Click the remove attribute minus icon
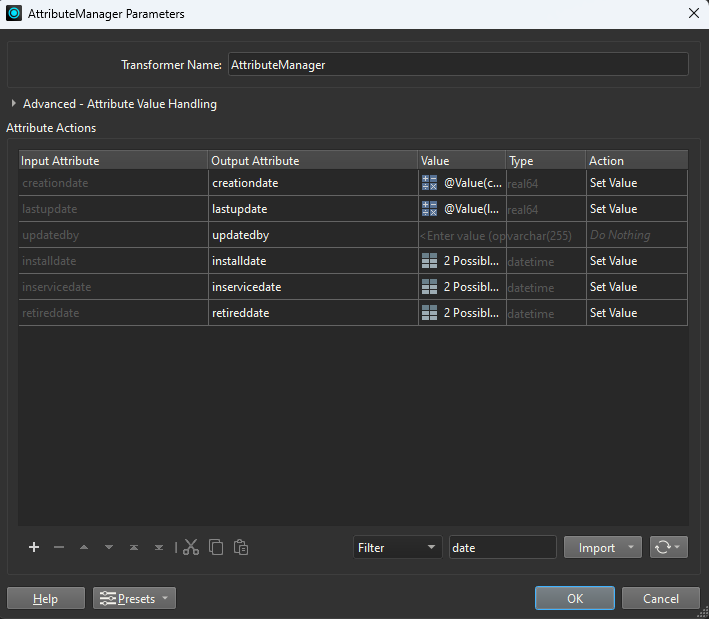This screenshot has height=619, width=709. coord(59,547)
